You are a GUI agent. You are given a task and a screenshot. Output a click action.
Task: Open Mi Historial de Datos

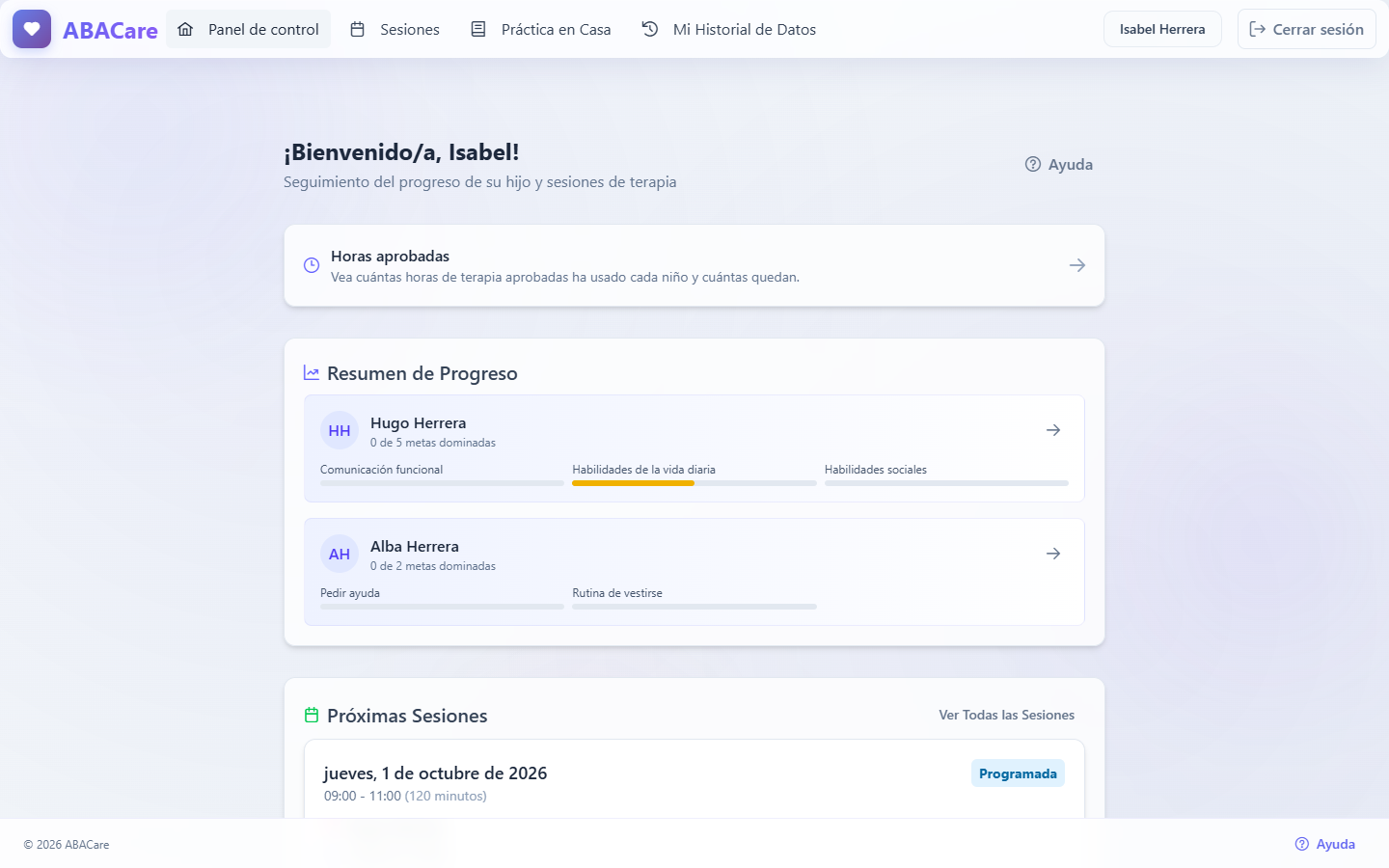tap(729, 29)
